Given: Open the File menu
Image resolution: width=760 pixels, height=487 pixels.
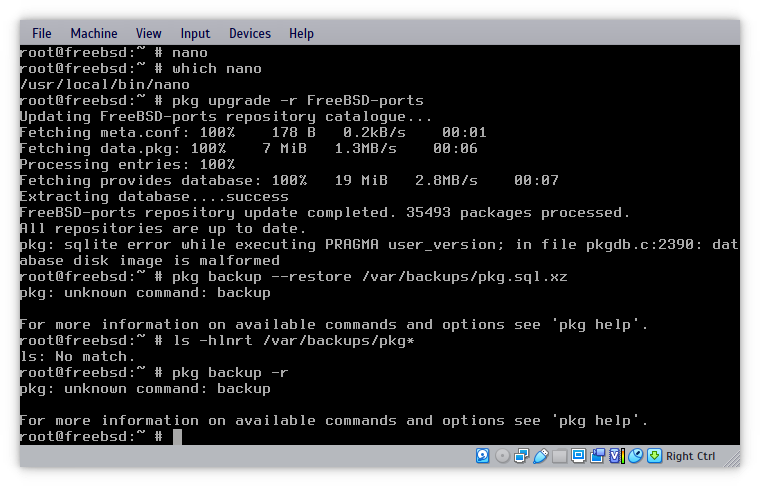Looking at the screenshot, I should click(x=42, y=33).
